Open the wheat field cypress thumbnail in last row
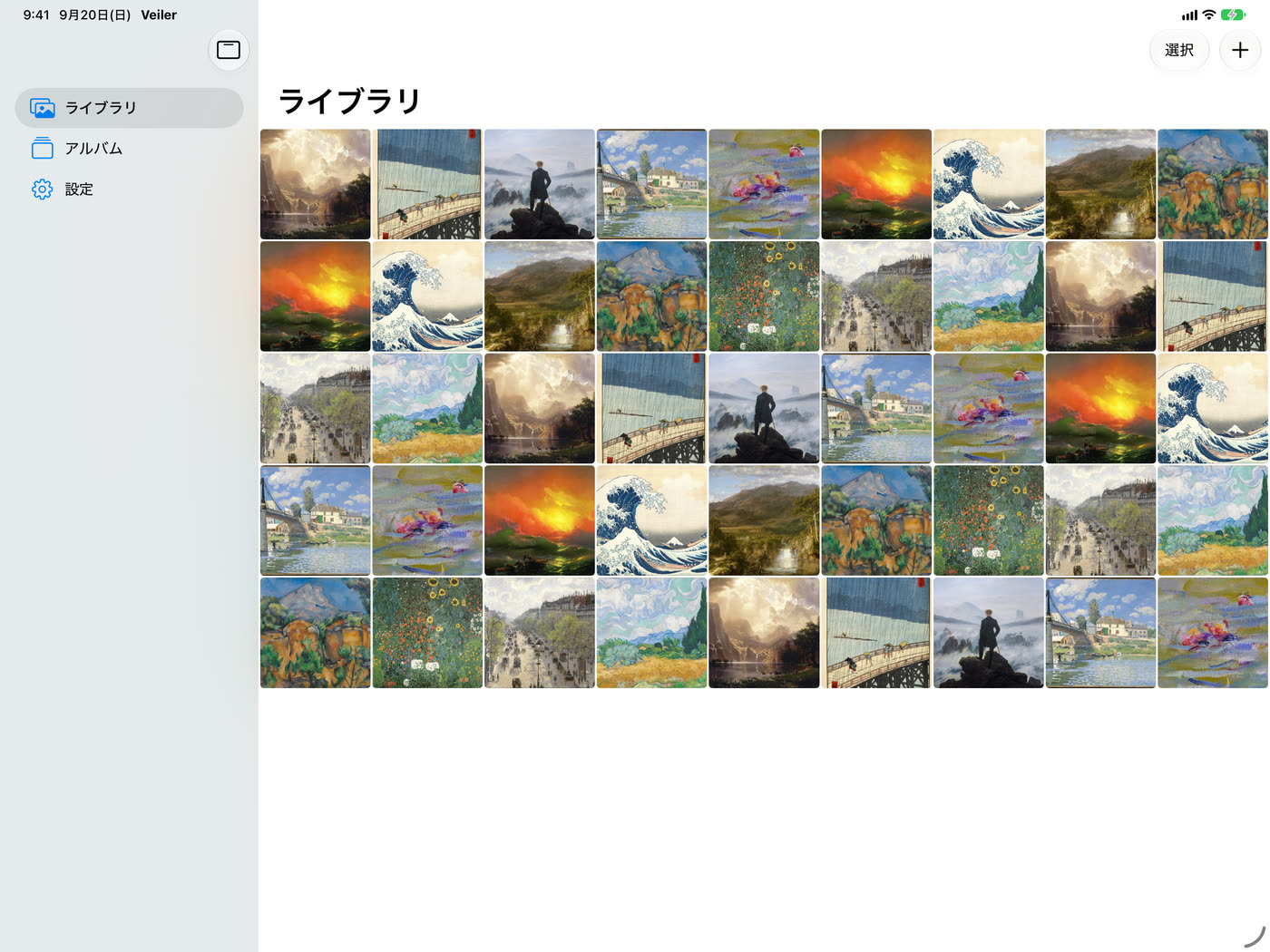The height and width of the screenshot is (952, 1270). point(651,633)
